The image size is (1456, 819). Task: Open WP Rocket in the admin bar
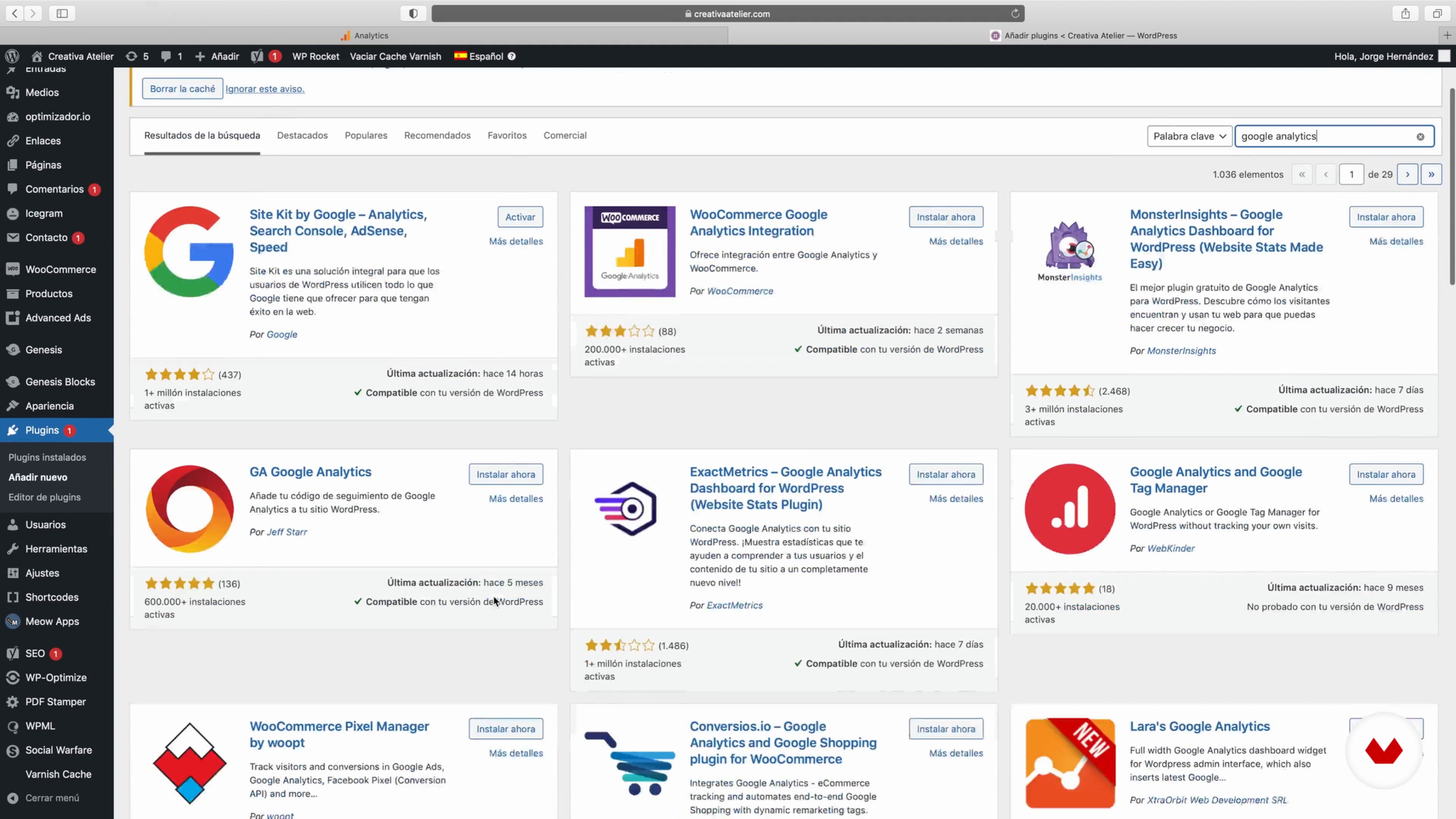tap(315, 56)
